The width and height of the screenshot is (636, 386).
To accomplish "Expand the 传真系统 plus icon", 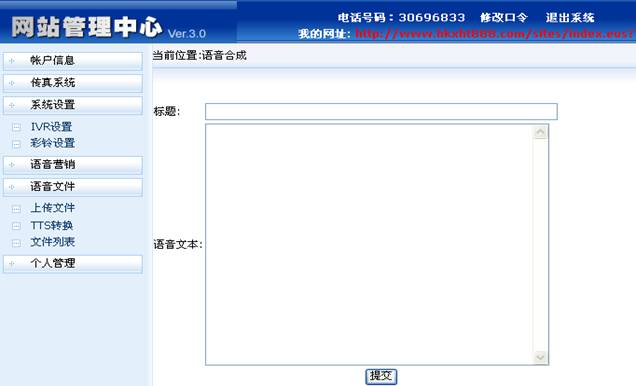I will (11, 83).
